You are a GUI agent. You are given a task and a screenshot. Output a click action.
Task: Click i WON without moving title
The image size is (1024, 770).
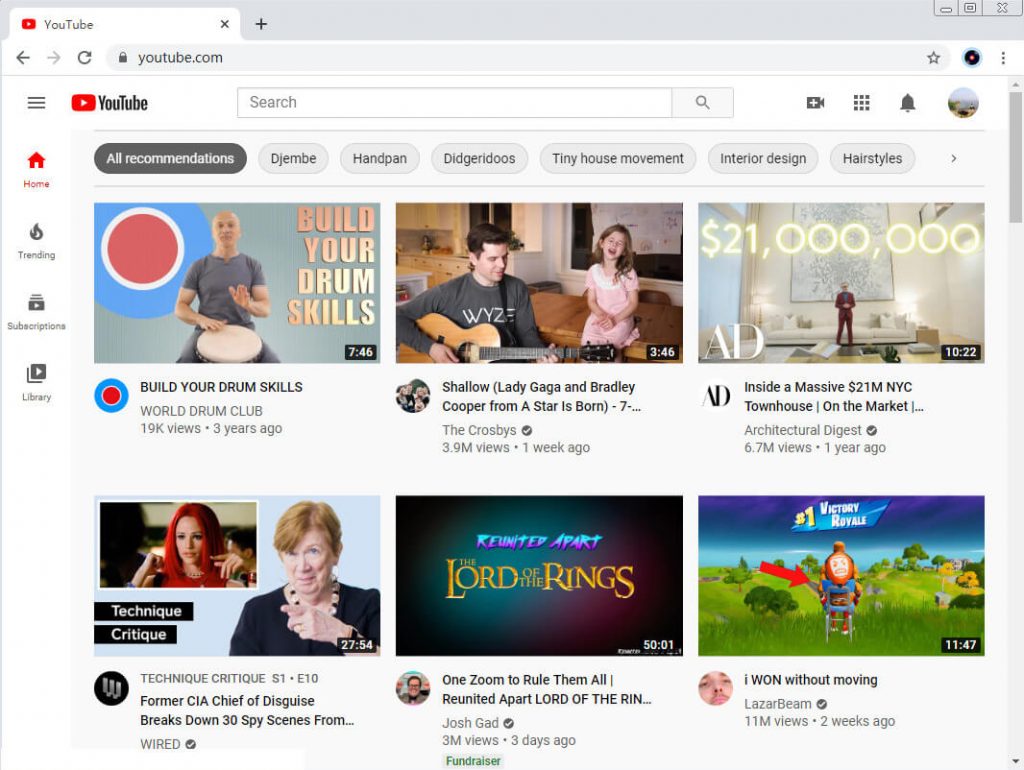tap(810, 680)
